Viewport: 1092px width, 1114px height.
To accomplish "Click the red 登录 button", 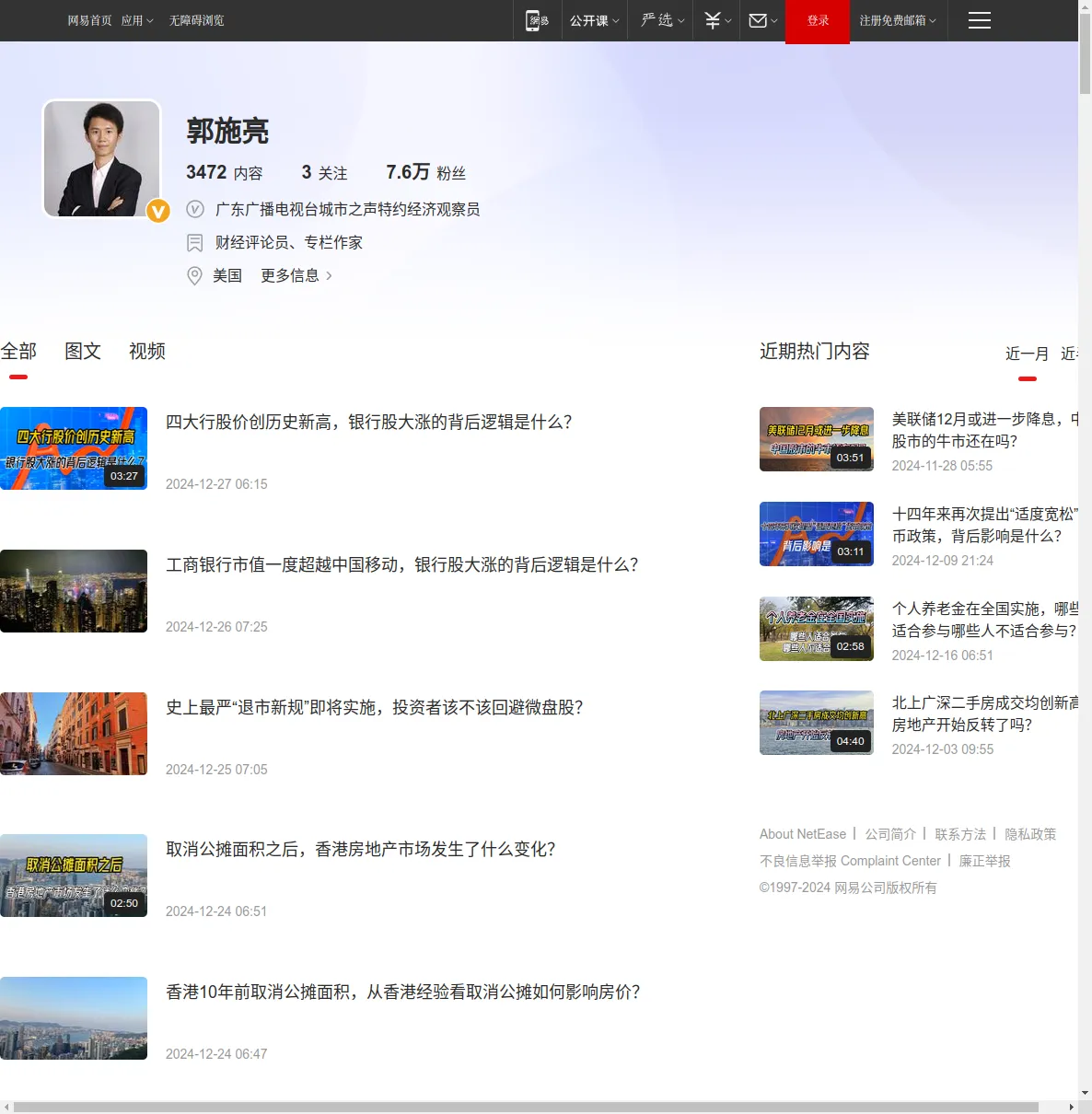I will 818,21.
